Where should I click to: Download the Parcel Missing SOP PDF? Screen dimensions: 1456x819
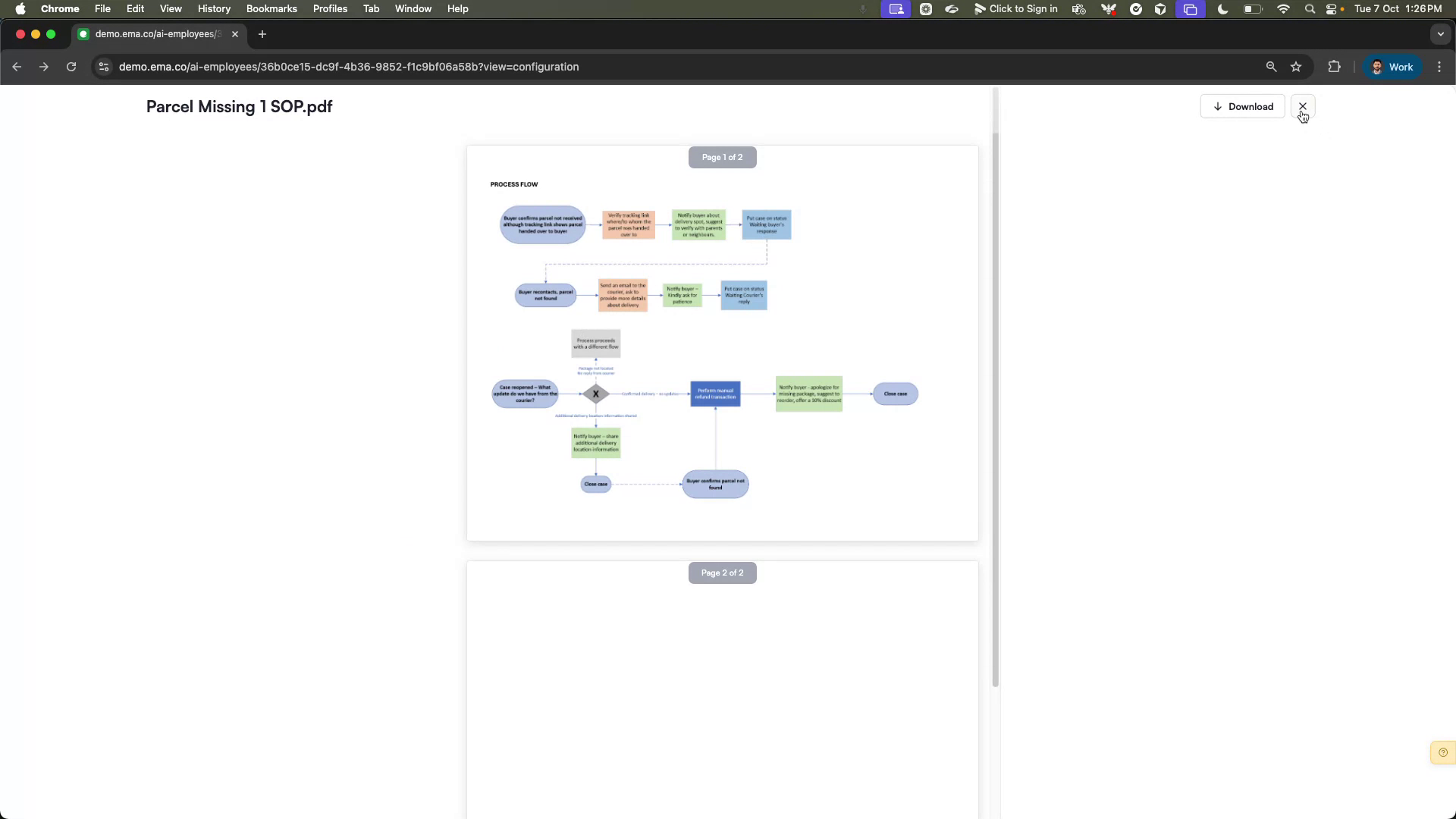click(x=1242, y=106)
